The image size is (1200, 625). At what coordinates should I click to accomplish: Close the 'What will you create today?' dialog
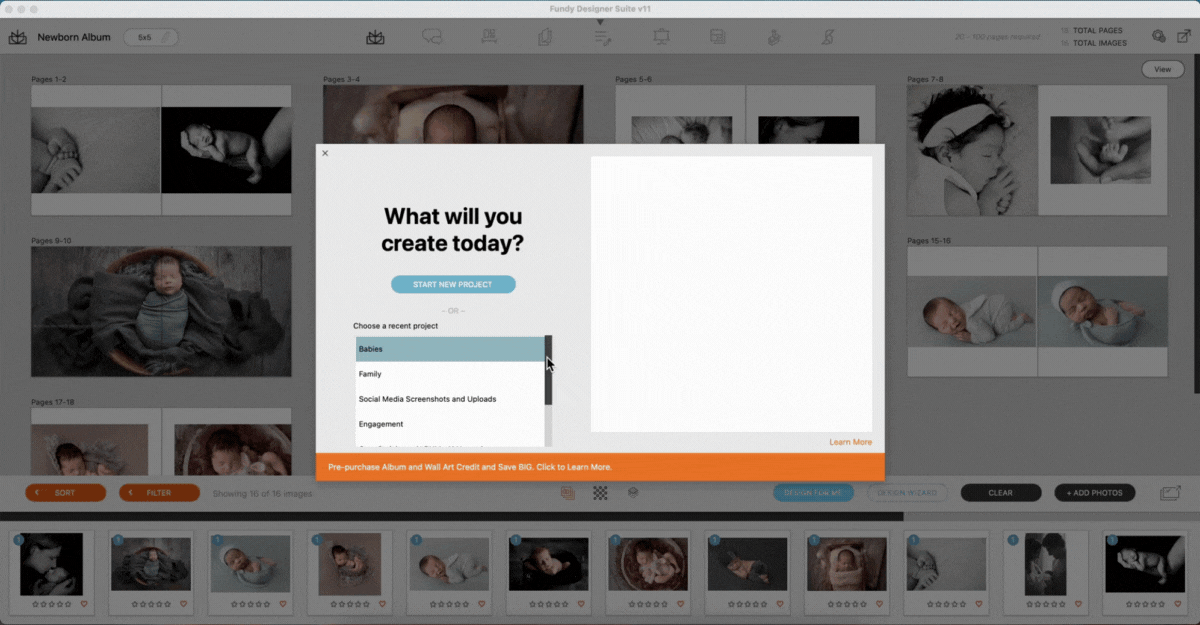pyautogui.click(x=325, y=153)
